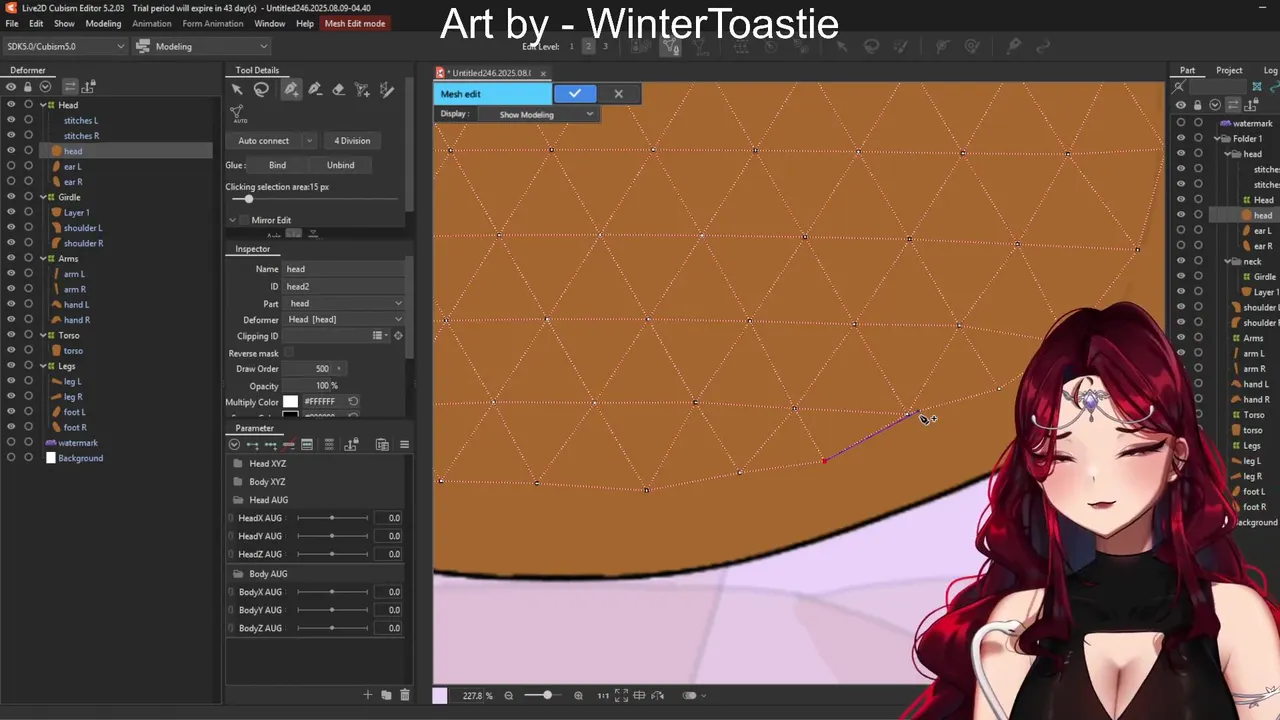
Task: Open the File menu
Action: 12,23
